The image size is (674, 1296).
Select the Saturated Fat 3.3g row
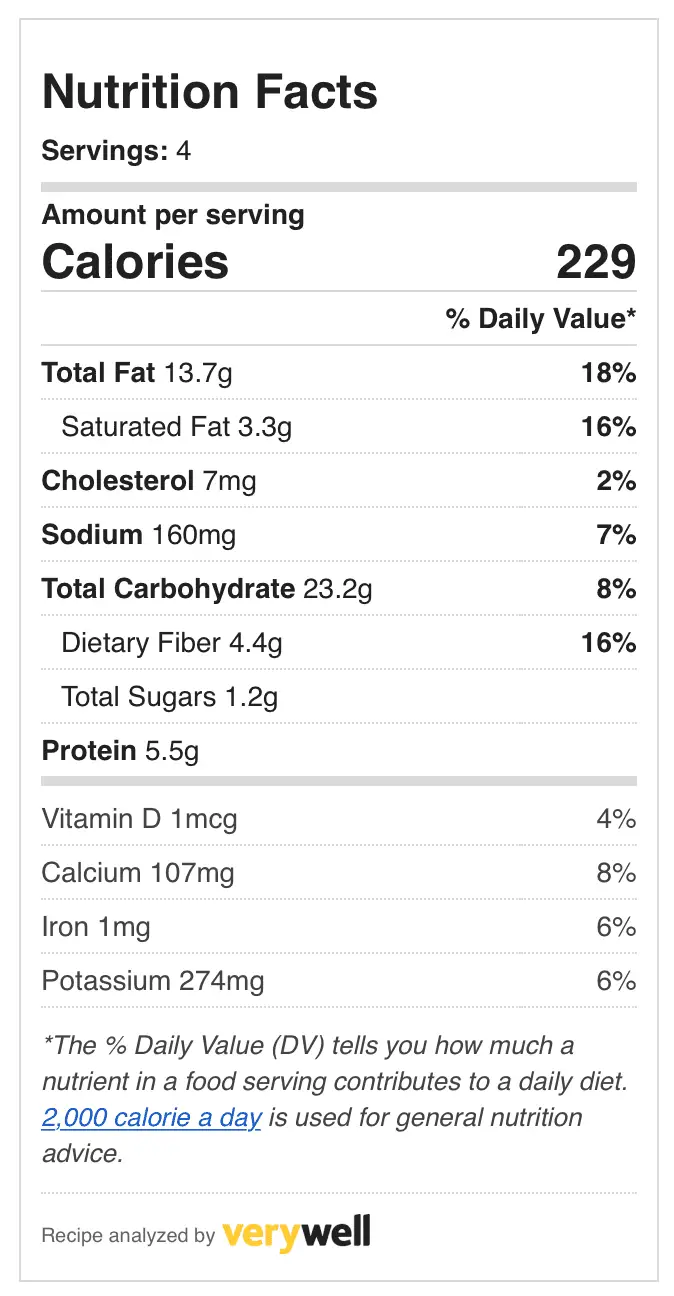339,427
